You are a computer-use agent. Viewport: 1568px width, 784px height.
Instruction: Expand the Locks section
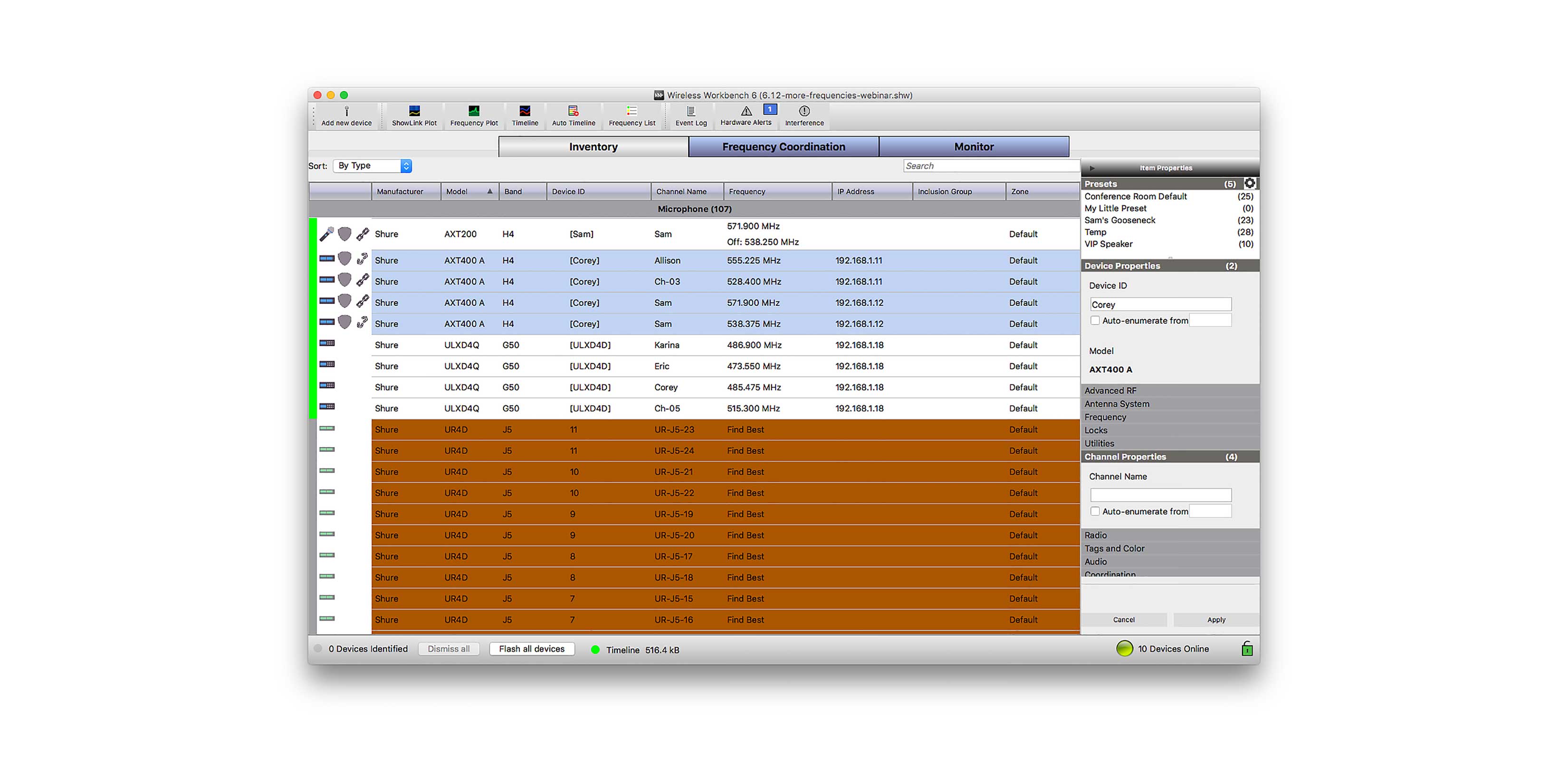coord(1170,430)
